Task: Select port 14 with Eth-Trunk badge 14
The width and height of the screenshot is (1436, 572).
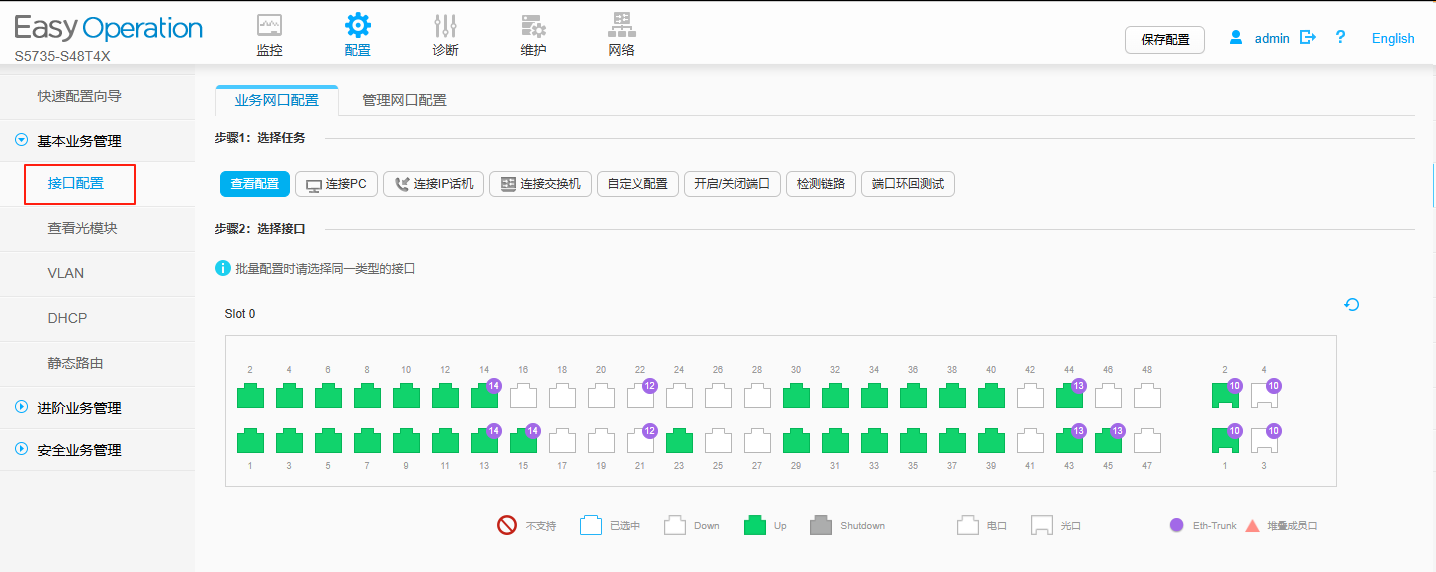Action: coord(484,396)
